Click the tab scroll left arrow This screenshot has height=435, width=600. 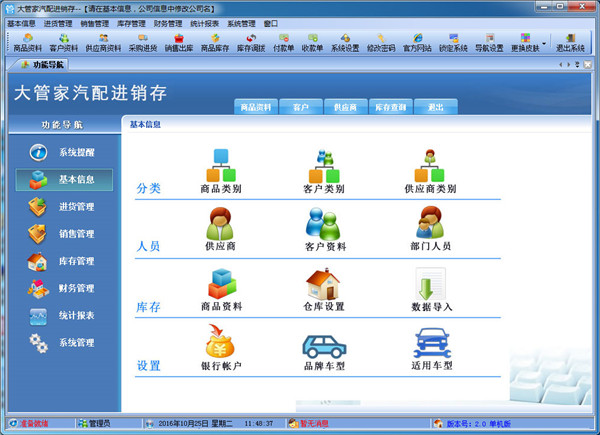(561, 65)
